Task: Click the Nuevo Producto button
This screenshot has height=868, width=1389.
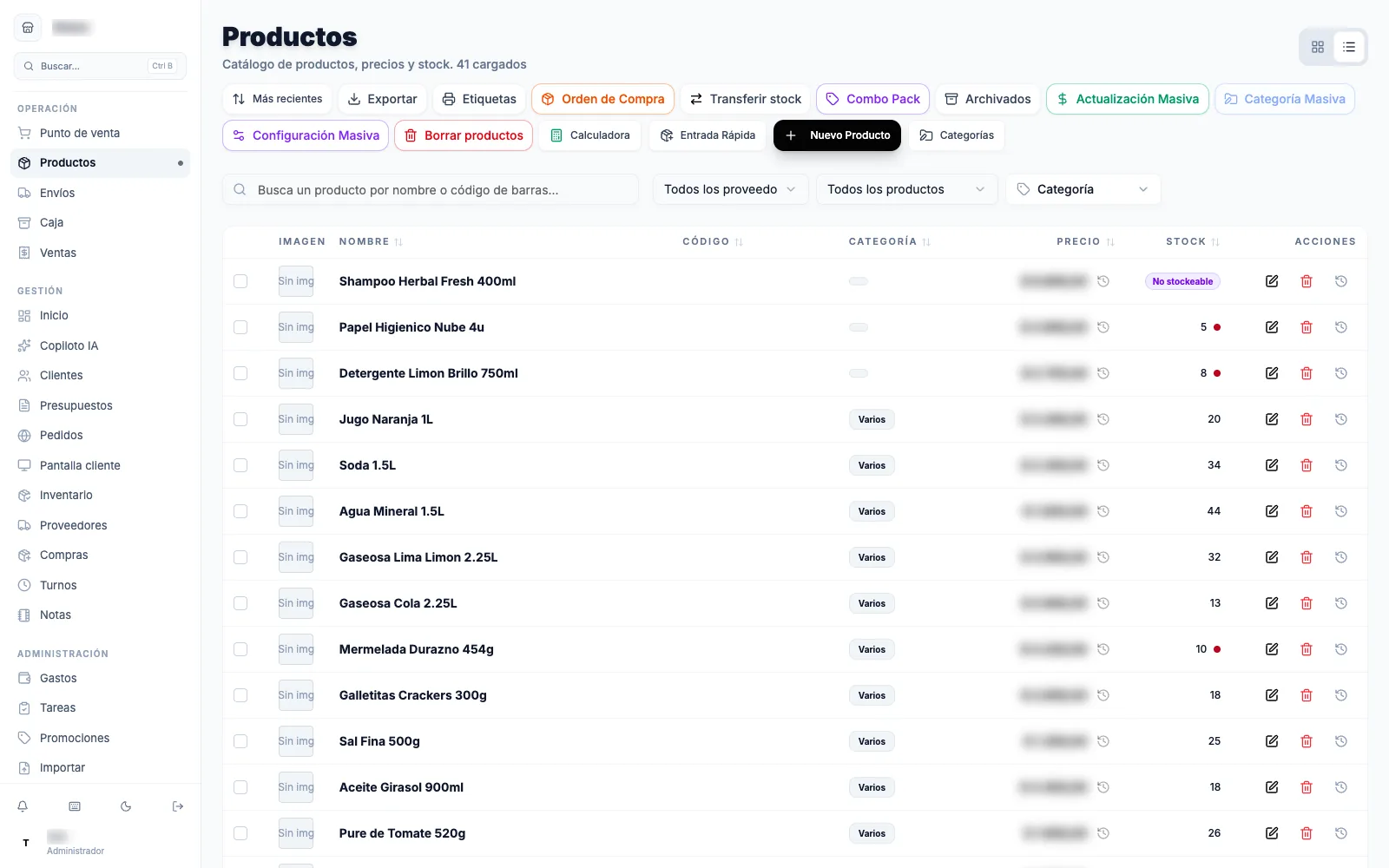Action: tap(837, 135)
